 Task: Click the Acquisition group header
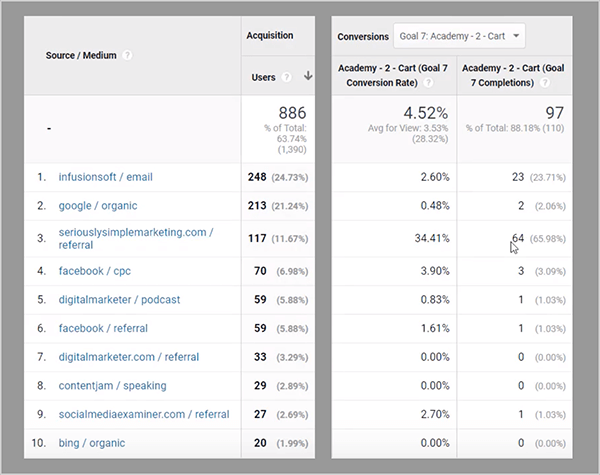(270, 36)
